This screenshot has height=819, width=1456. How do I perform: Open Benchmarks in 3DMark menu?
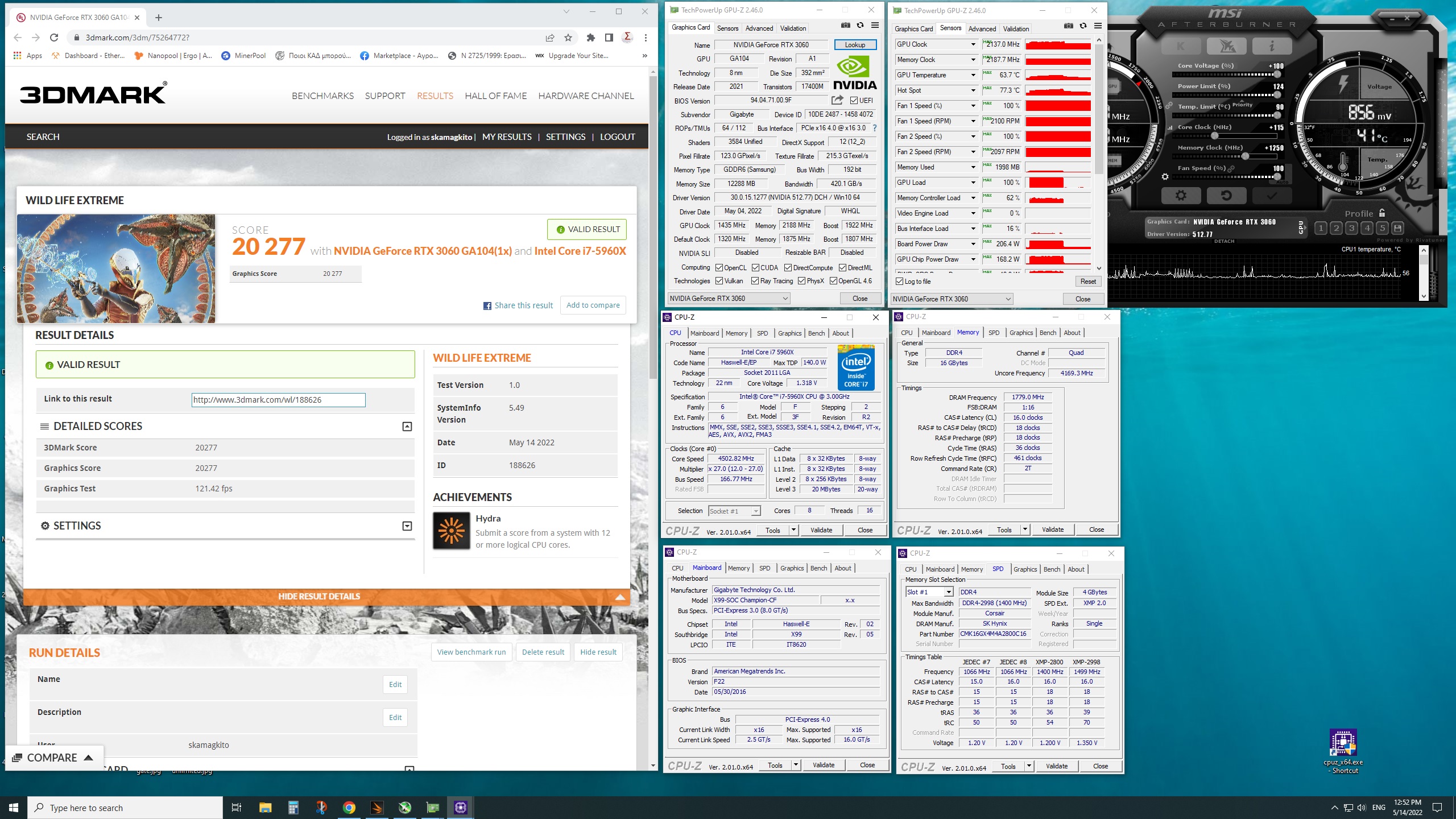[322, 96]
